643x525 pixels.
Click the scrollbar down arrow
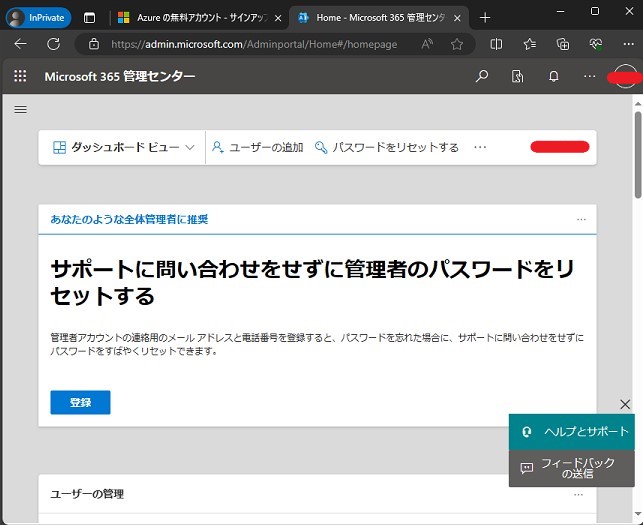tap(638, 513)
